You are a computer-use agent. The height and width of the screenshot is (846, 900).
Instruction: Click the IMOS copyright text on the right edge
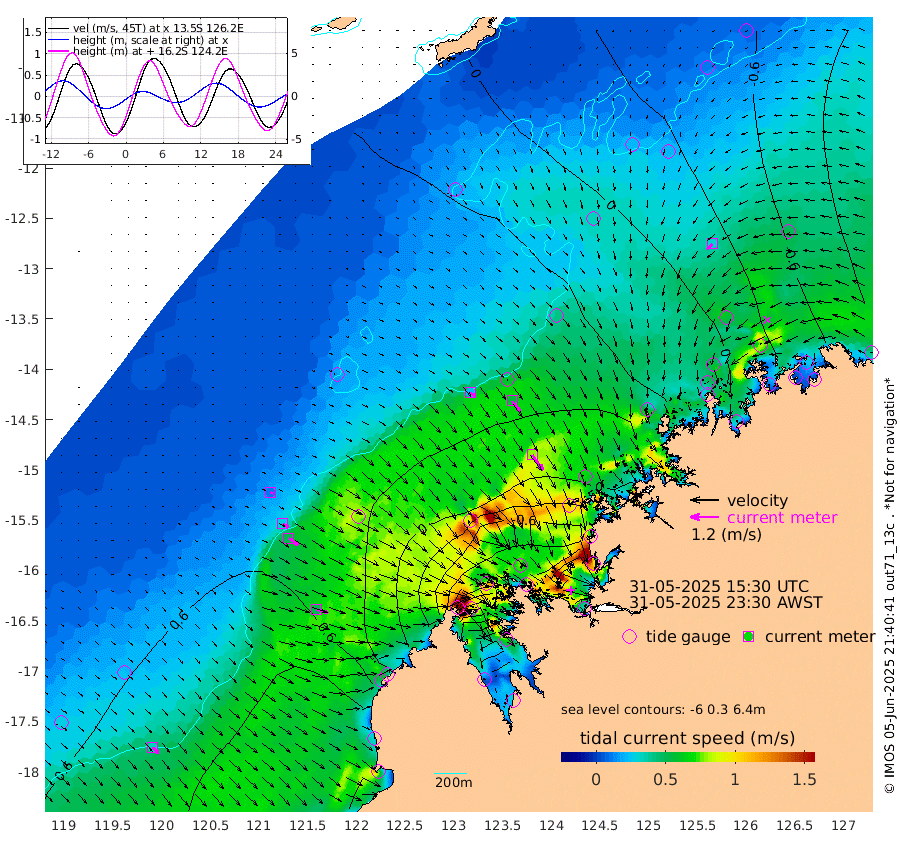pyautogui.click(x=889, y=585)
